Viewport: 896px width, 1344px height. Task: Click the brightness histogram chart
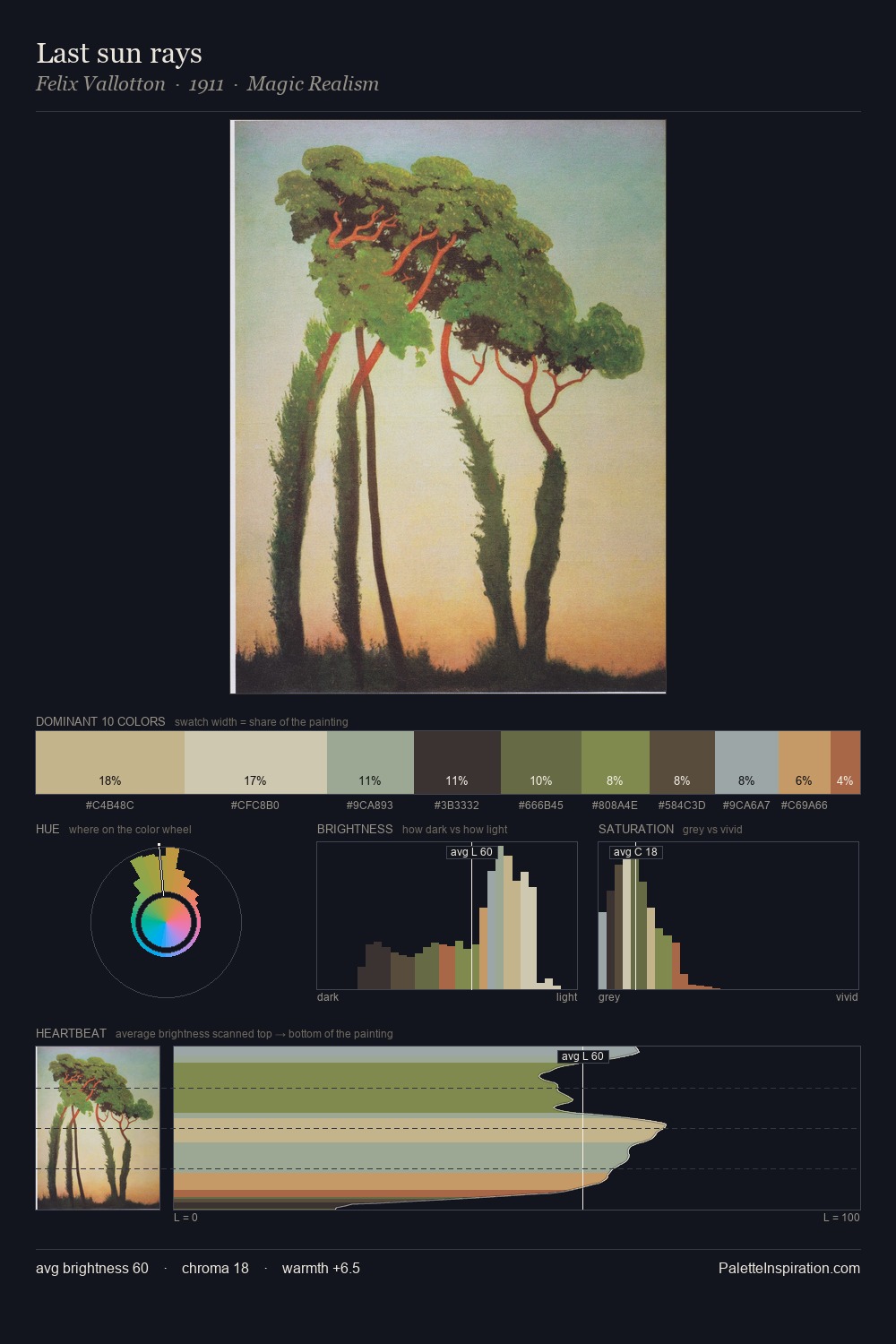447,916
